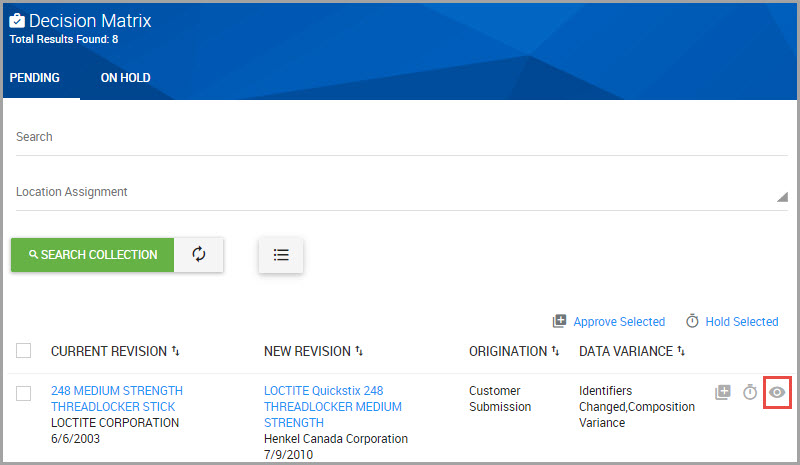Viewport: 800px width, 465px height.
Task: Open the list view options button
Action: click(281, 255)
